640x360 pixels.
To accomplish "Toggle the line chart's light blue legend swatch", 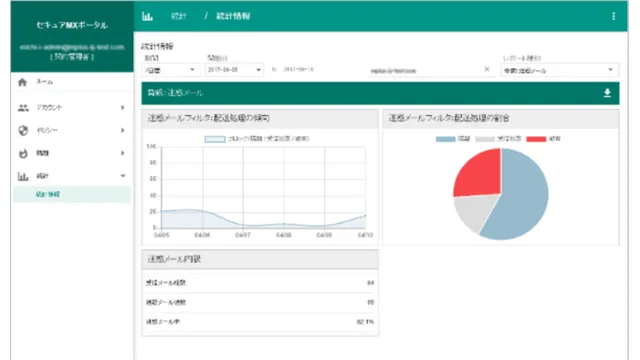I will pos(215,139).
